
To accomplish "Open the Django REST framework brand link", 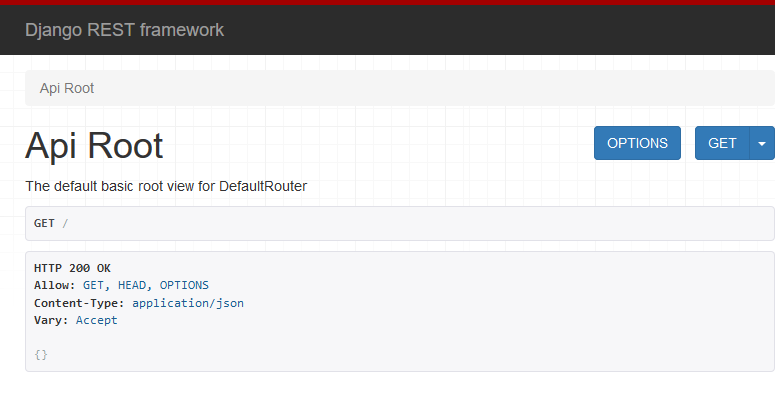I will pos(125,30).
